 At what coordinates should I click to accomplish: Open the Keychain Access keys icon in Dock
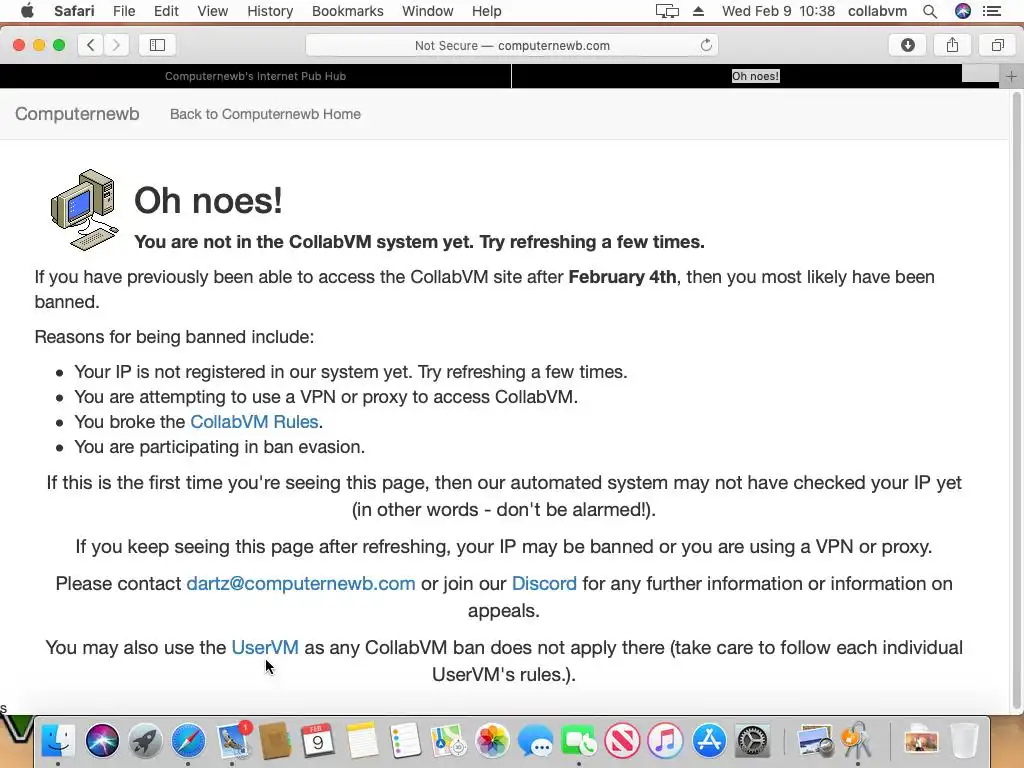pos(857,741)
